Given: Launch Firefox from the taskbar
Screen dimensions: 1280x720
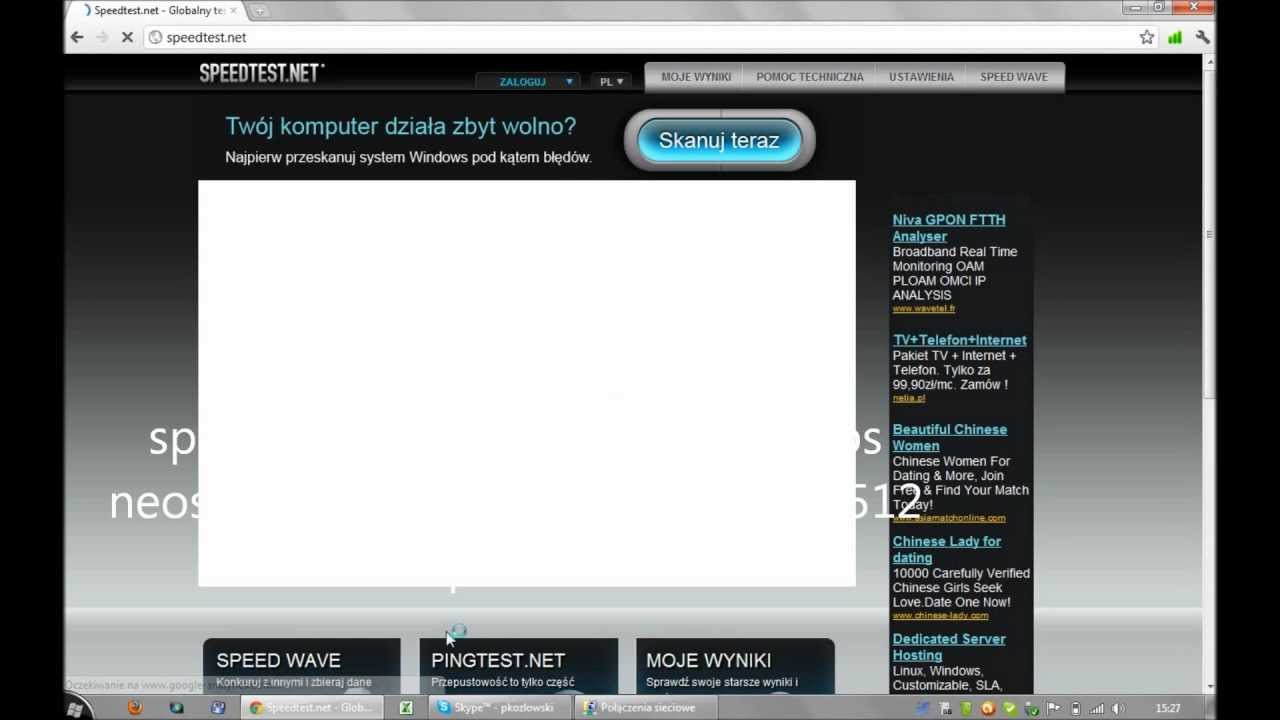Looking at the screenshot, I should click(x=135, y=708).
